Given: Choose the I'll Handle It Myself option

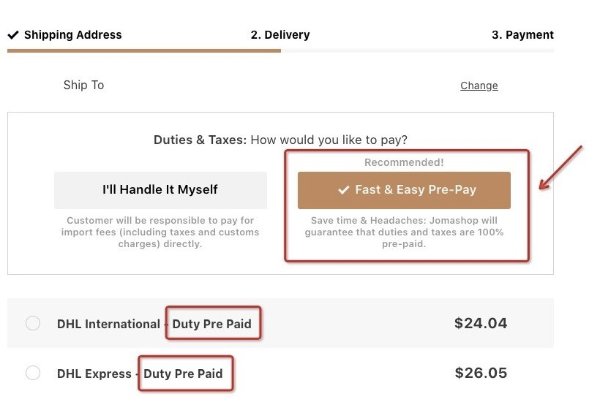Looking at the screenshot, I should [160, 190].
